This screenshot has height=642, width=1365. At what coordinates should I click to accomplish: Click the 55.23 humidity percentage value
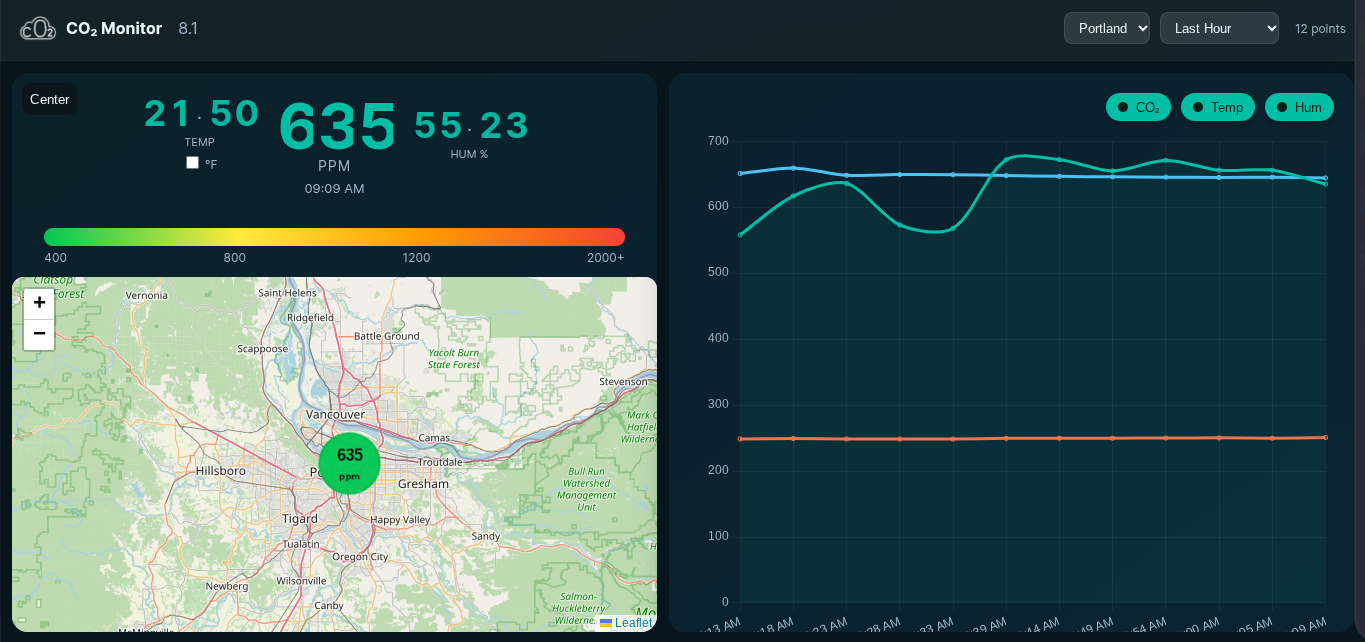[x=469, y=125]
